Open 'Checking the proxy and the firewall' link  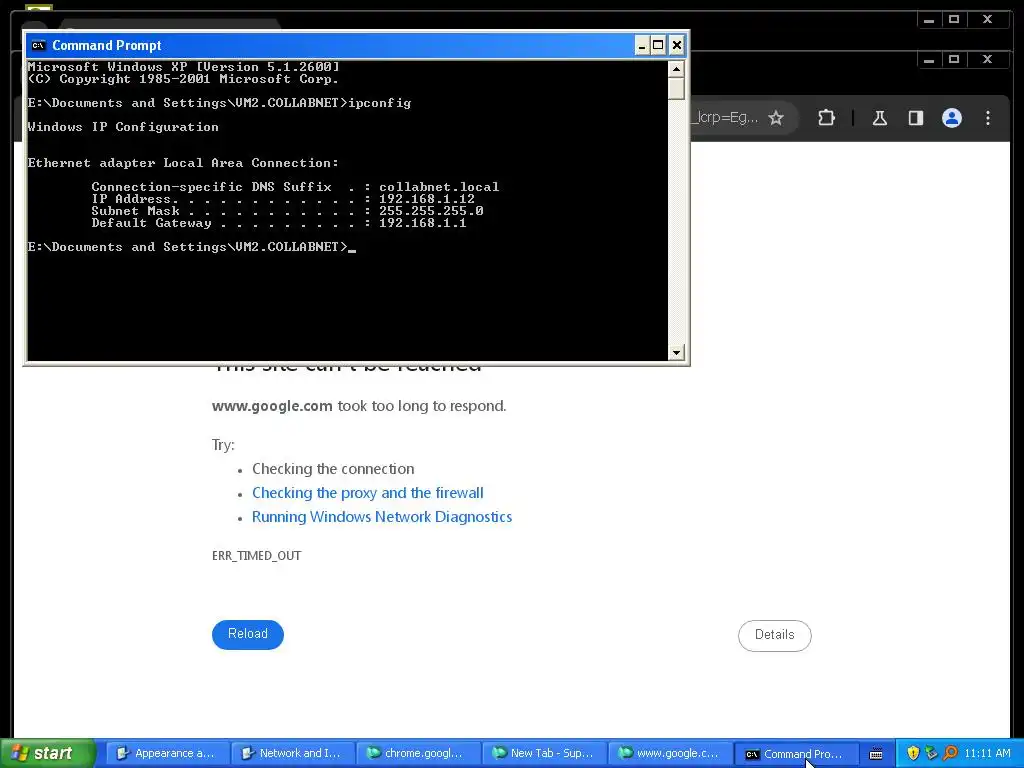click(368, 493)
